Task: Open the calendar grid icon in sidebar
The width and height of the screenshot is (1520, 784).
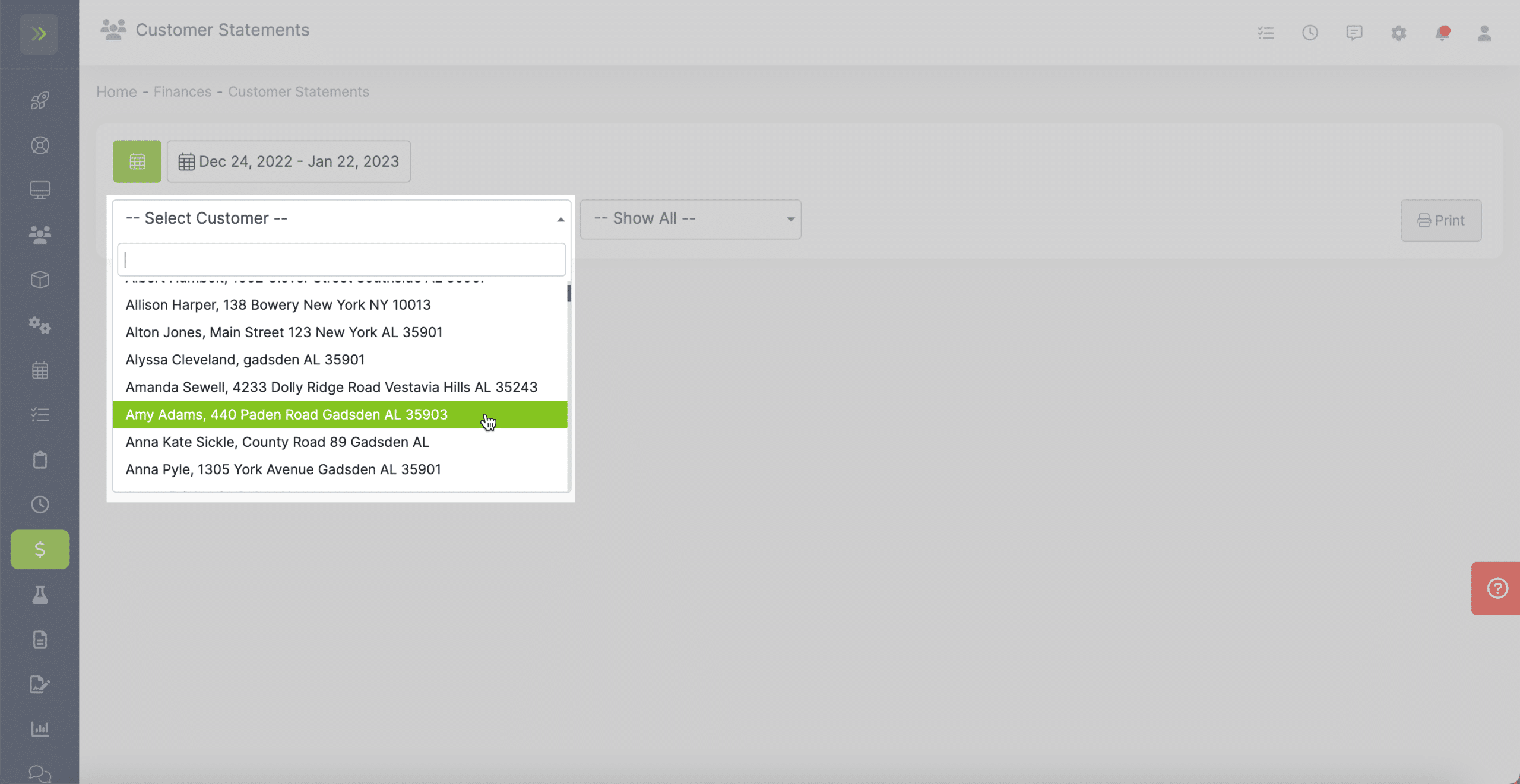Action: [40, 370]
